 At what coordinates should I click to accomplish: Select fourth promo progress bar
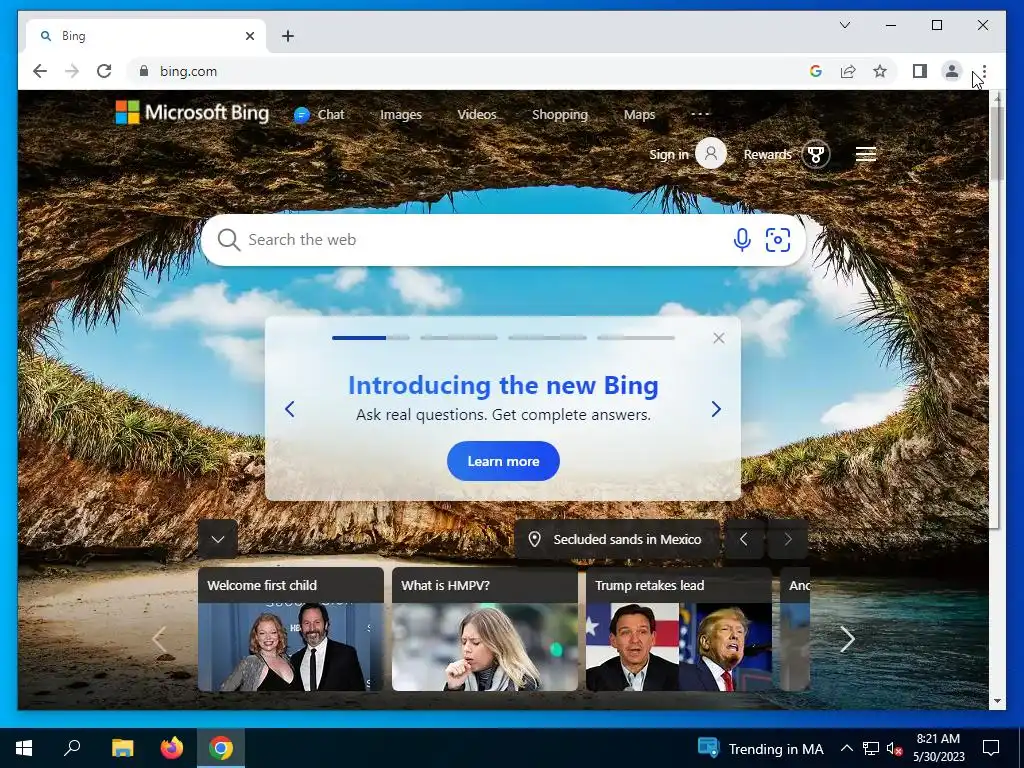636,338
